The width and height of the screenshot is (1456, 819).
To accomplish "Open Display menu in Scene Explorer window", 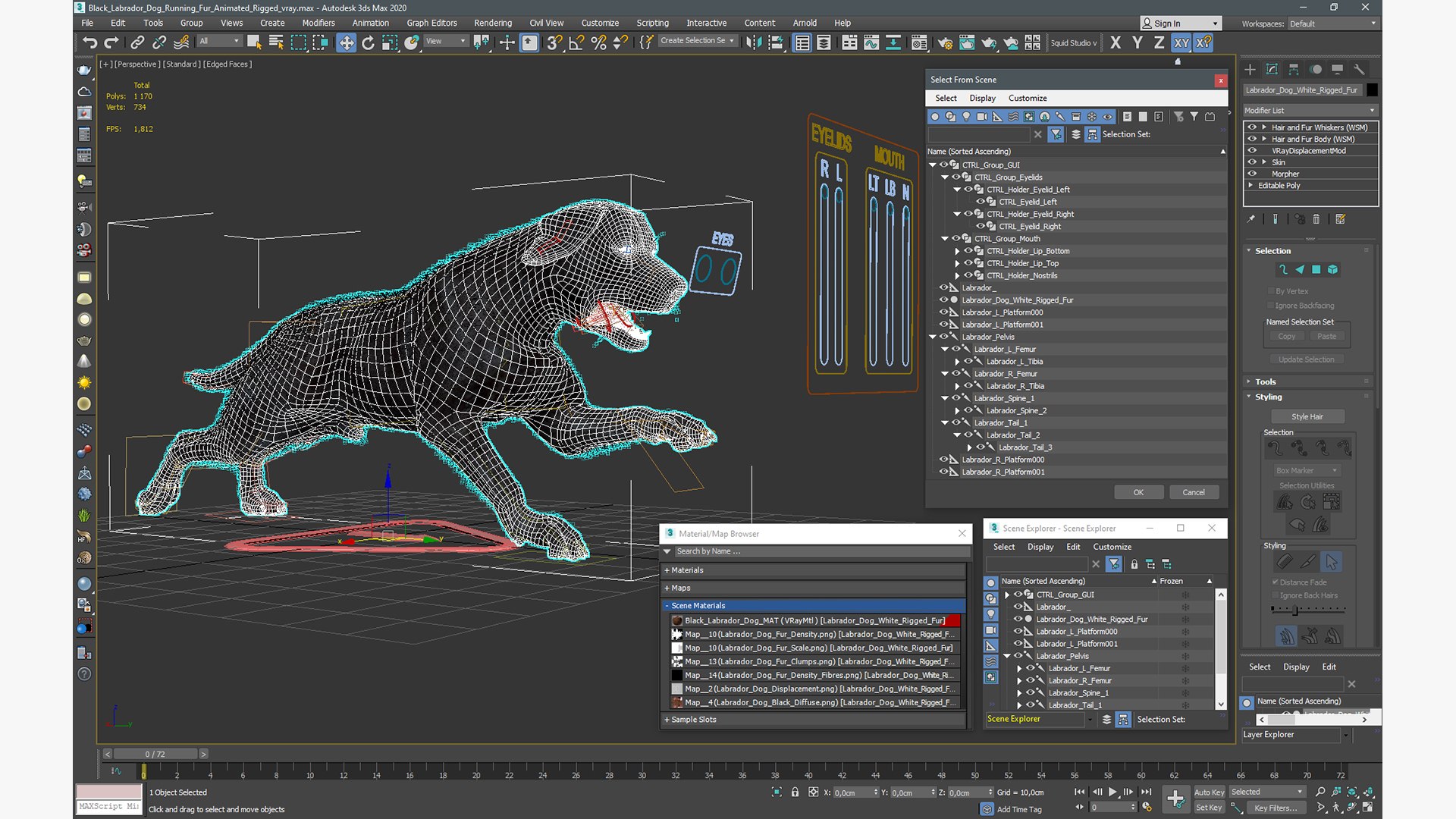I will pyautogui.click(x=1040, y=547).
